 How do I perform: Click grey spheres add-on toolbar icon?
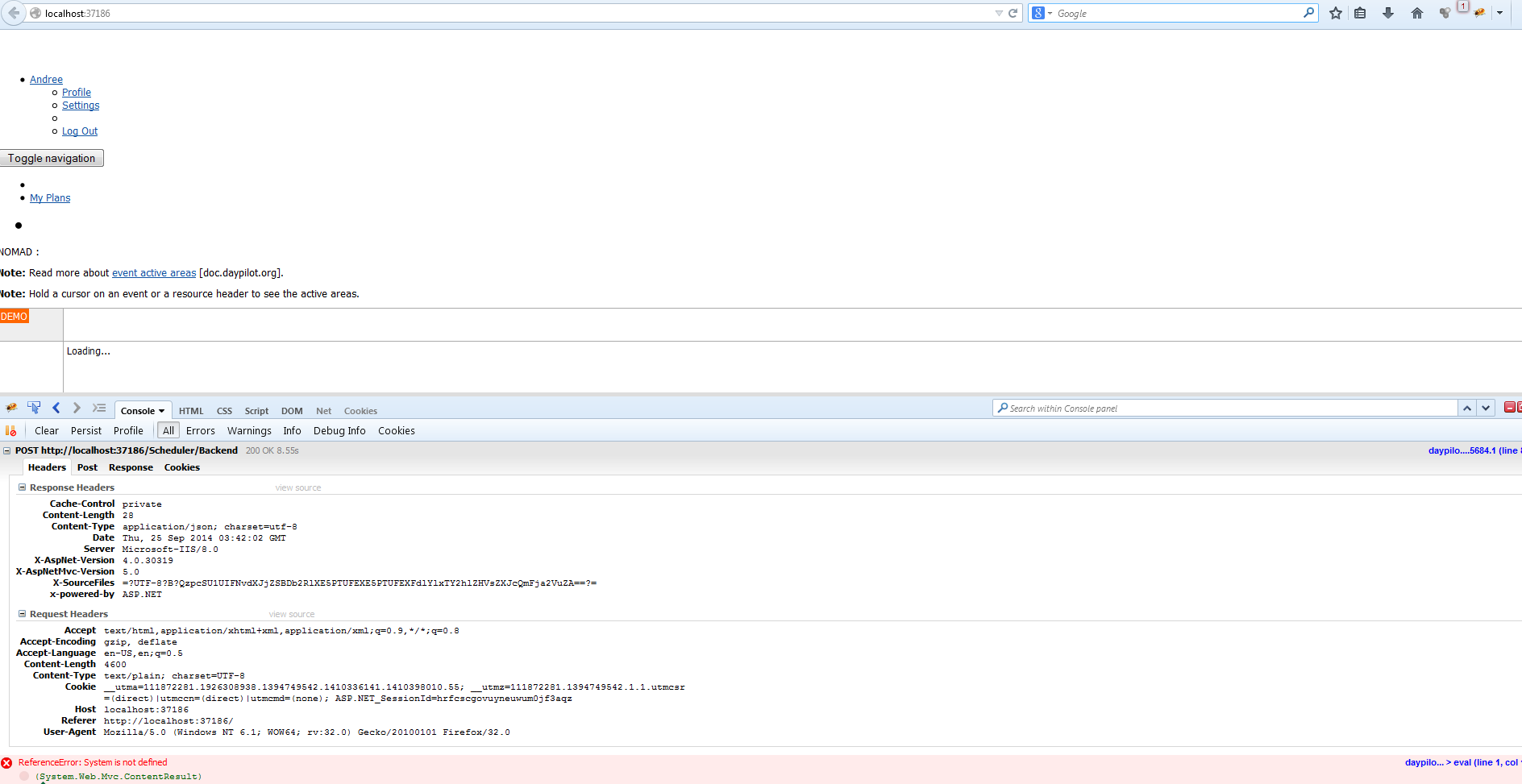1445,13
